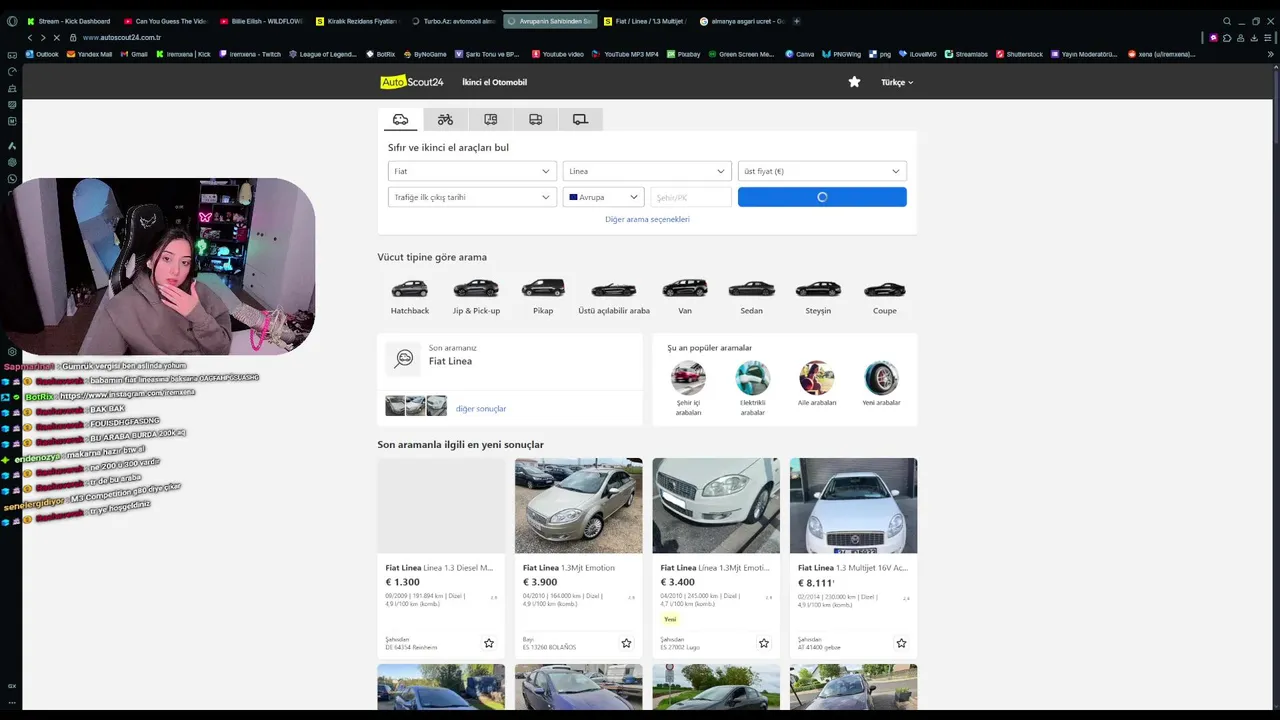This screenshot has height=720, width=1280.
Task: Open İkinci el Otomobil header link
Action: coord(494,82)
